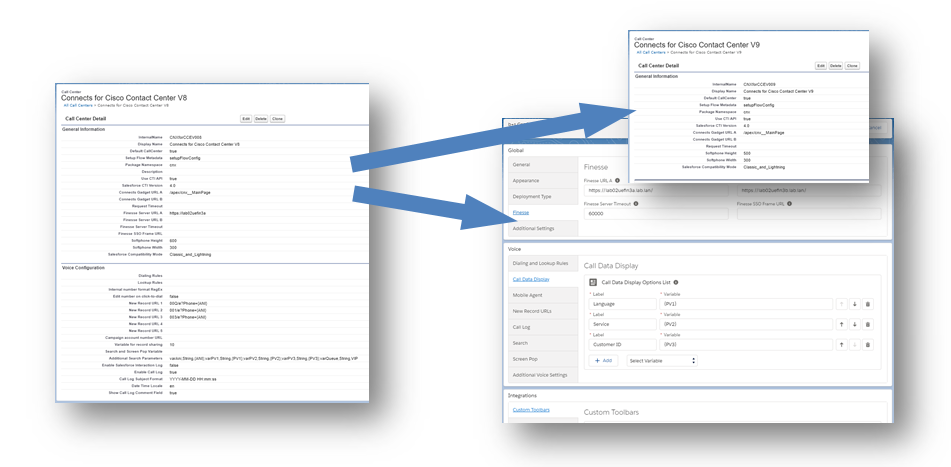Open All Call Centers link in V8 window
The image size is (951, 467).
pyautogui.click(x=78, y=106)
